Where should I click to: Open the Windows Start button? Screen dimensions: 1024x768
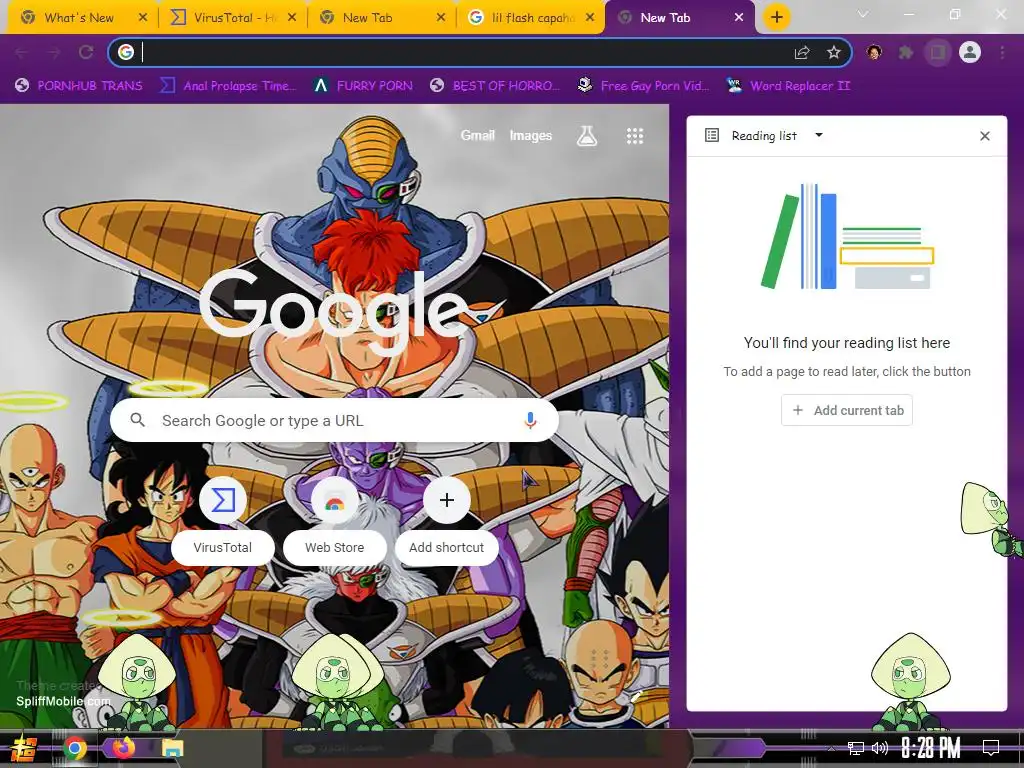pyautogui.click(x=24, y=748)
